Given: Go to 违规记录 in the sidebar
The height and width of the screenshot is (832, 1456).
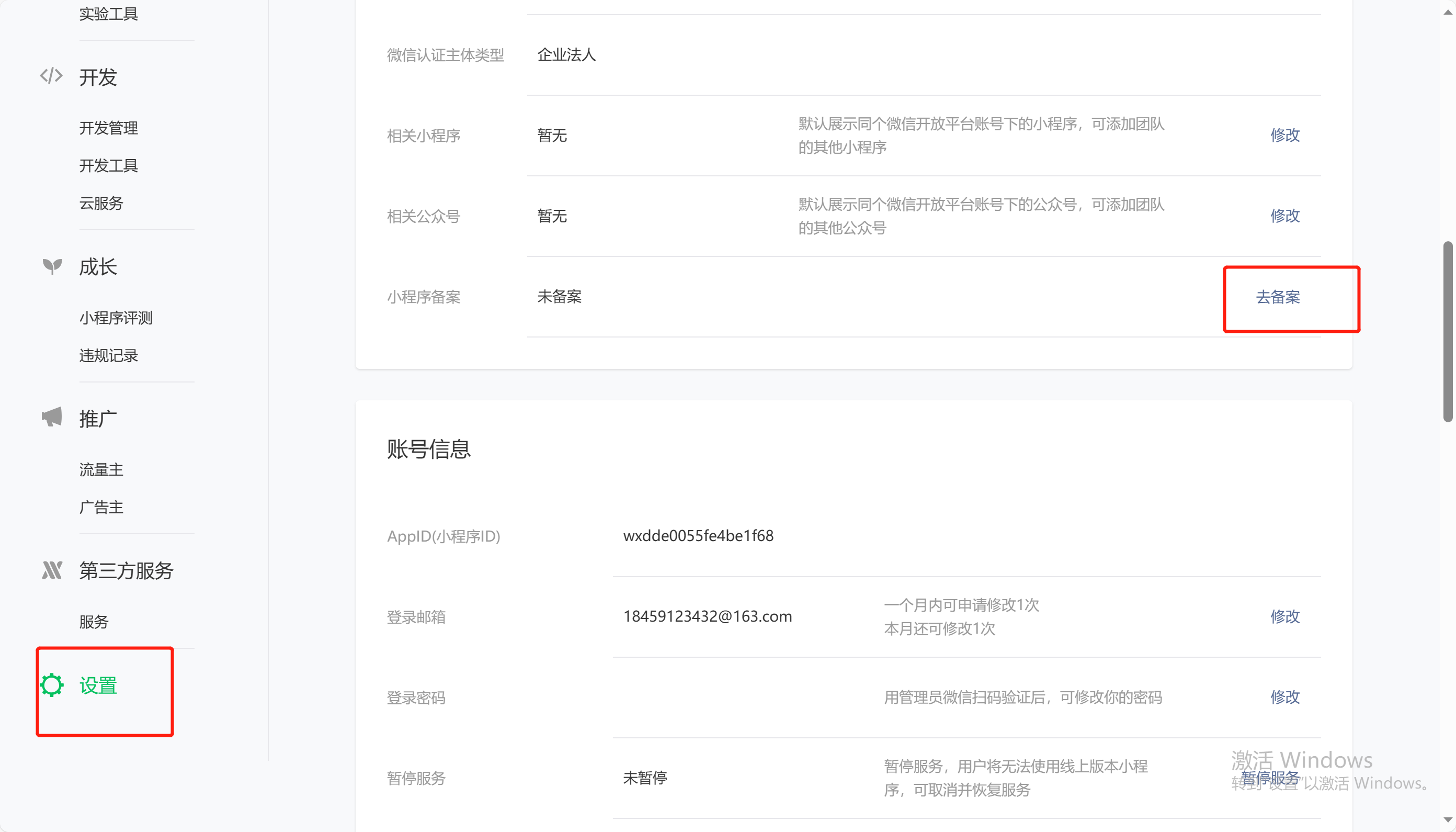Looking at the screenshot, I should (108, 355).
